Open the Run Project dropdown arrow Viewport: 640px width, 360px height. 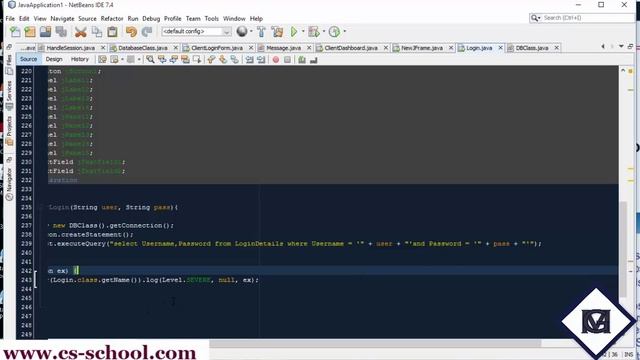[x=303, y=31]
